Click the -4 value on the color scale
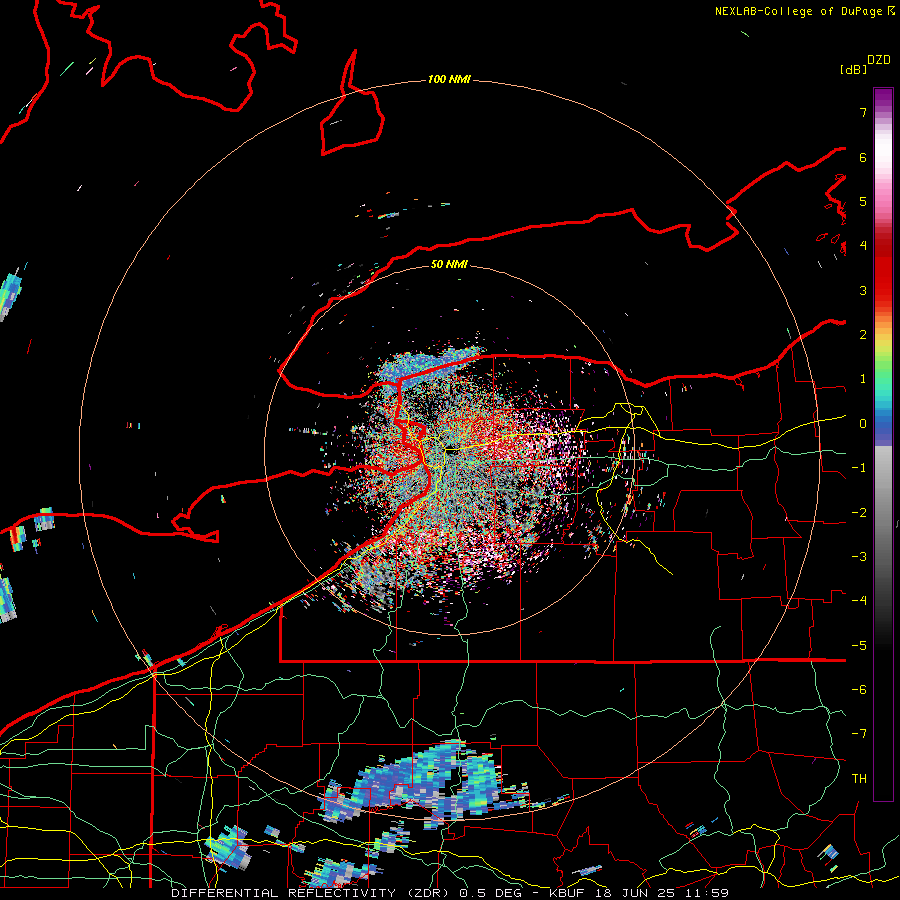The height and width of the screenshot is (900, 900). 859,601
